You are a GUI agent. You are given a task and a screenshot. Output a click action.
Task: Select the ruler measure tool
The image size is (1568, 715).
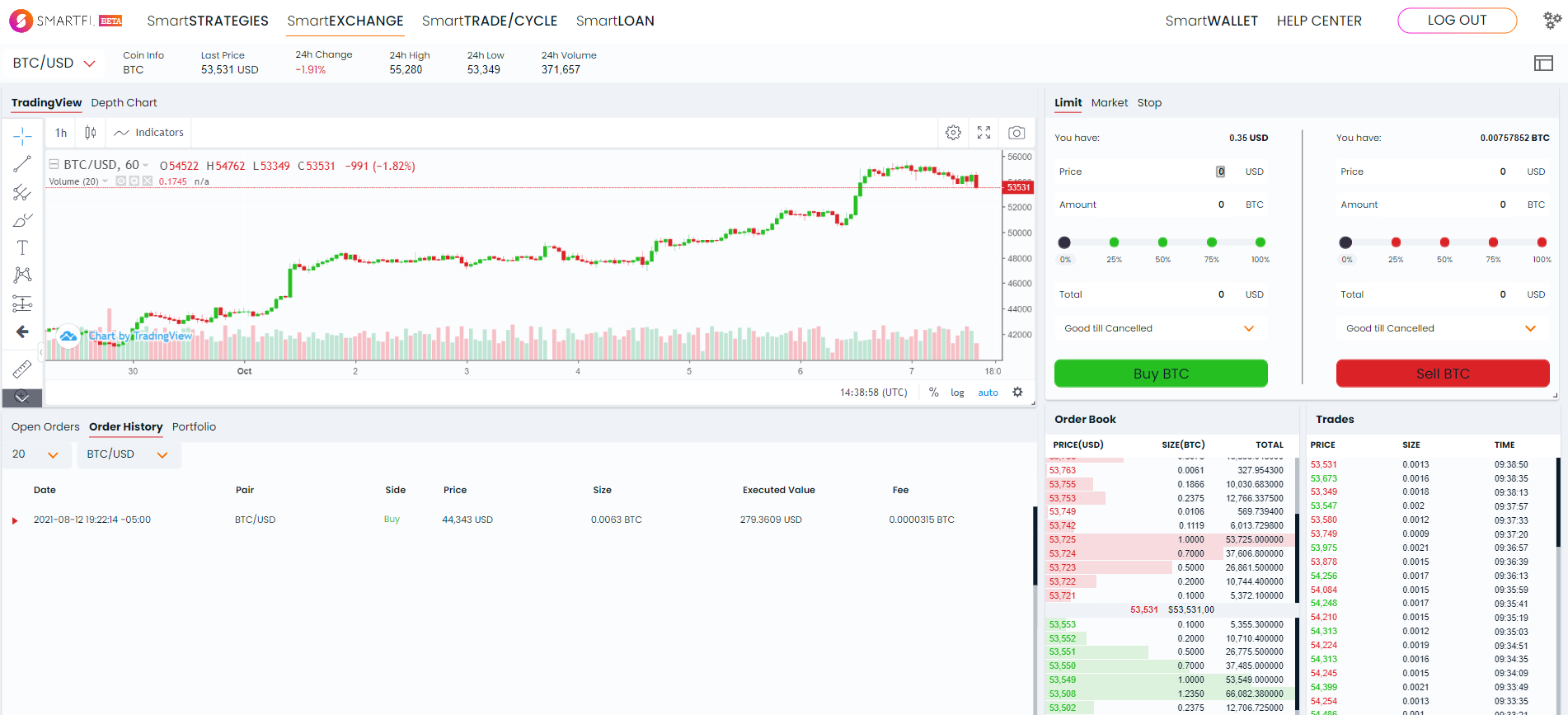[22, 369]
